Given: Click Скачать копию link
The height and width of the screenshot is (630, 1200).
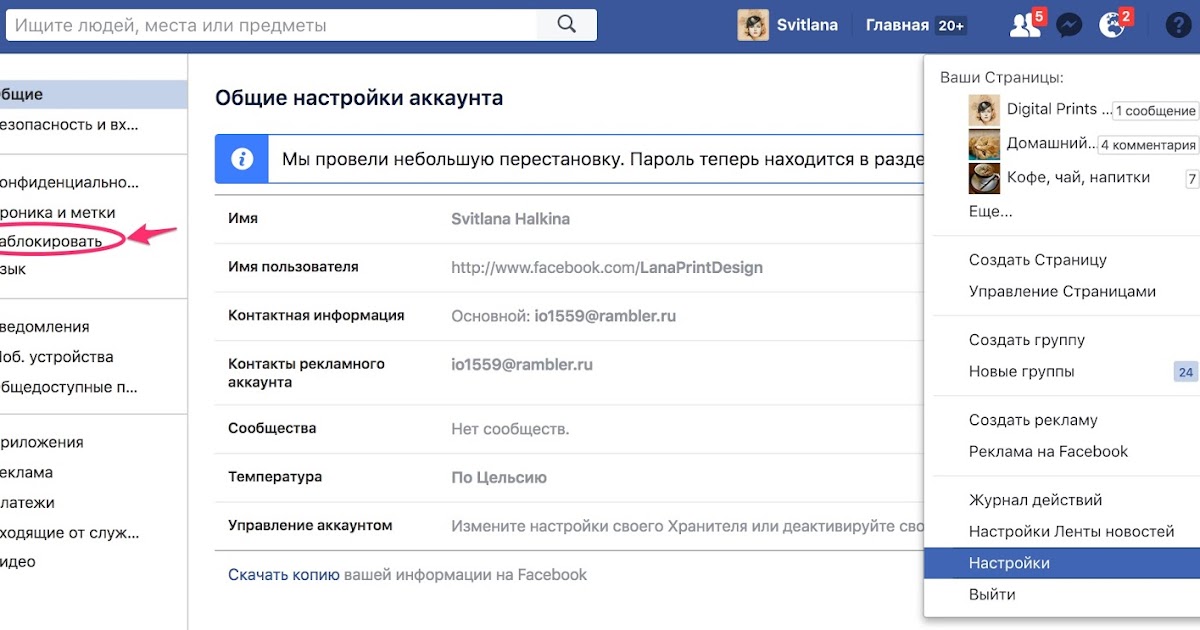Looking at the screenshot, I should [284, 575].
